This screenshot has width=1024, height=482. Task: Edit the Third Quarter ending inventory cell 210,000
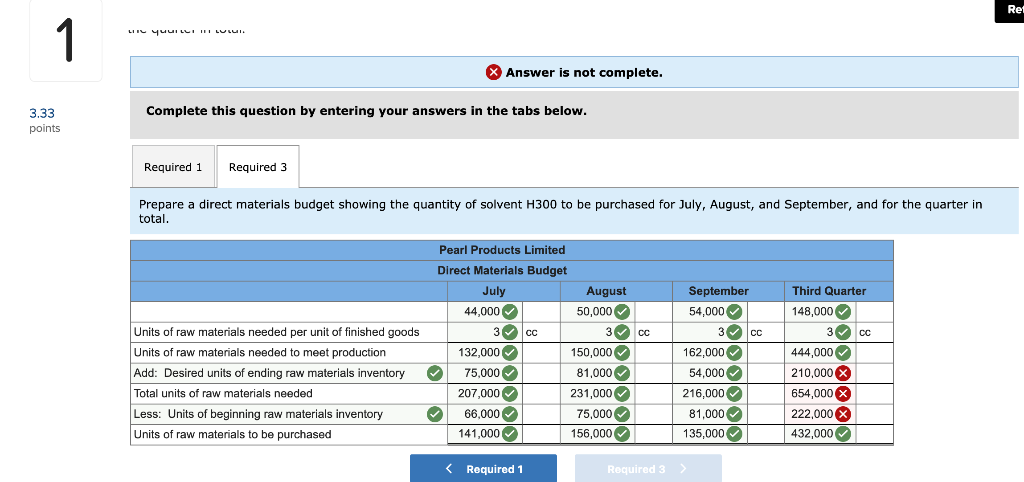point(820,374)
